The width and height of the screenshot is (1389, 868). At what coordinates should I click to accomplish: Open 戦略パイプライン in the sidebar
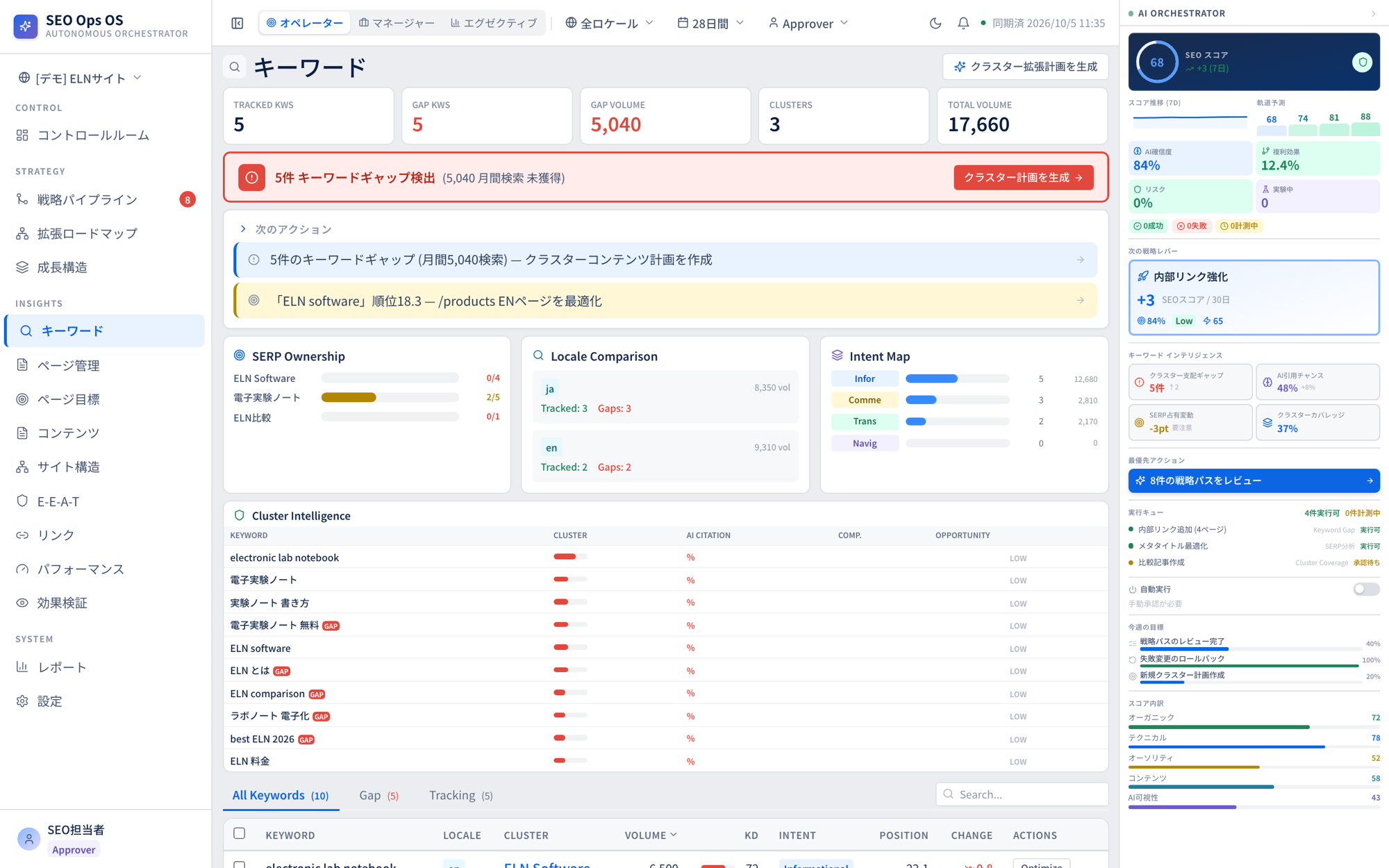point(104,199)
